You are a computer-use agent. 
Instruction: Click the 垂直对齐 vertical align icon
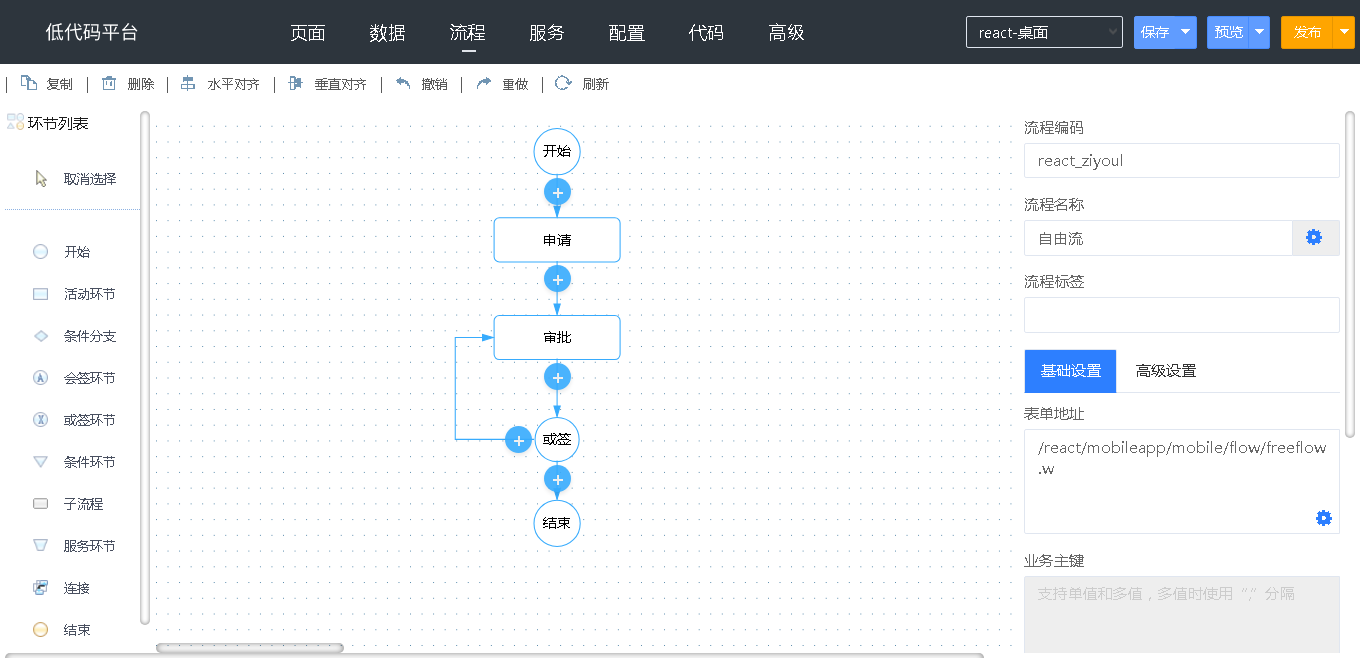point(295,83)
